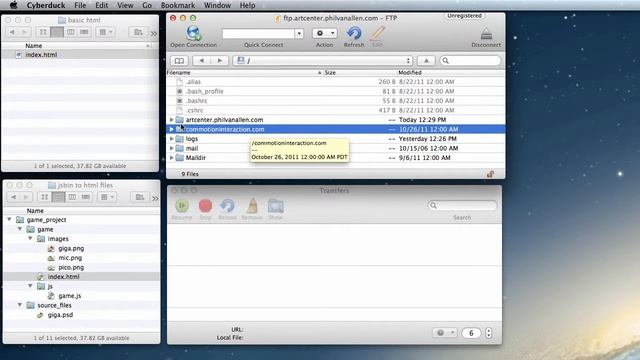Click the connections stepper arrows
This screenshot has width=640, height=360.
(489, 333)
